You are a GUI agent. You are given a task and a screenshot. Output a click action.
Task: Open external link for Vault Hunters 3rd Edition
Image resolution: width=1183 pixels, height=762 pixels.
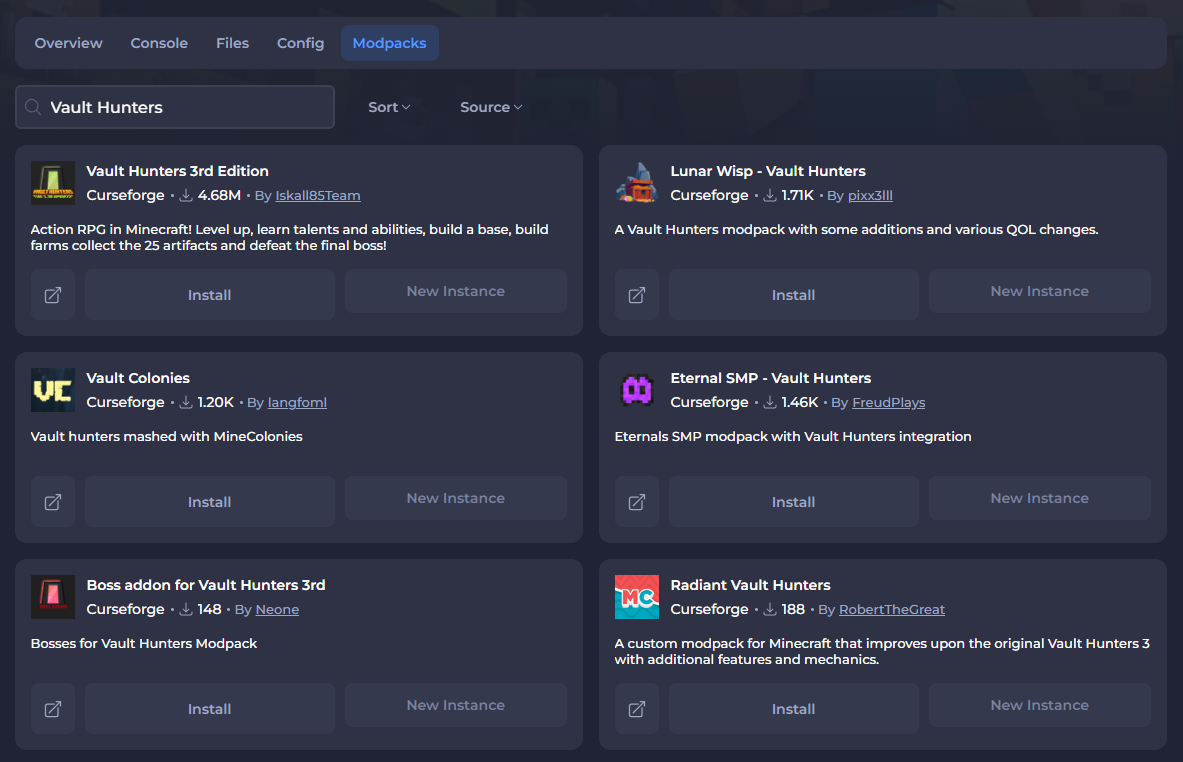(53, 295)
